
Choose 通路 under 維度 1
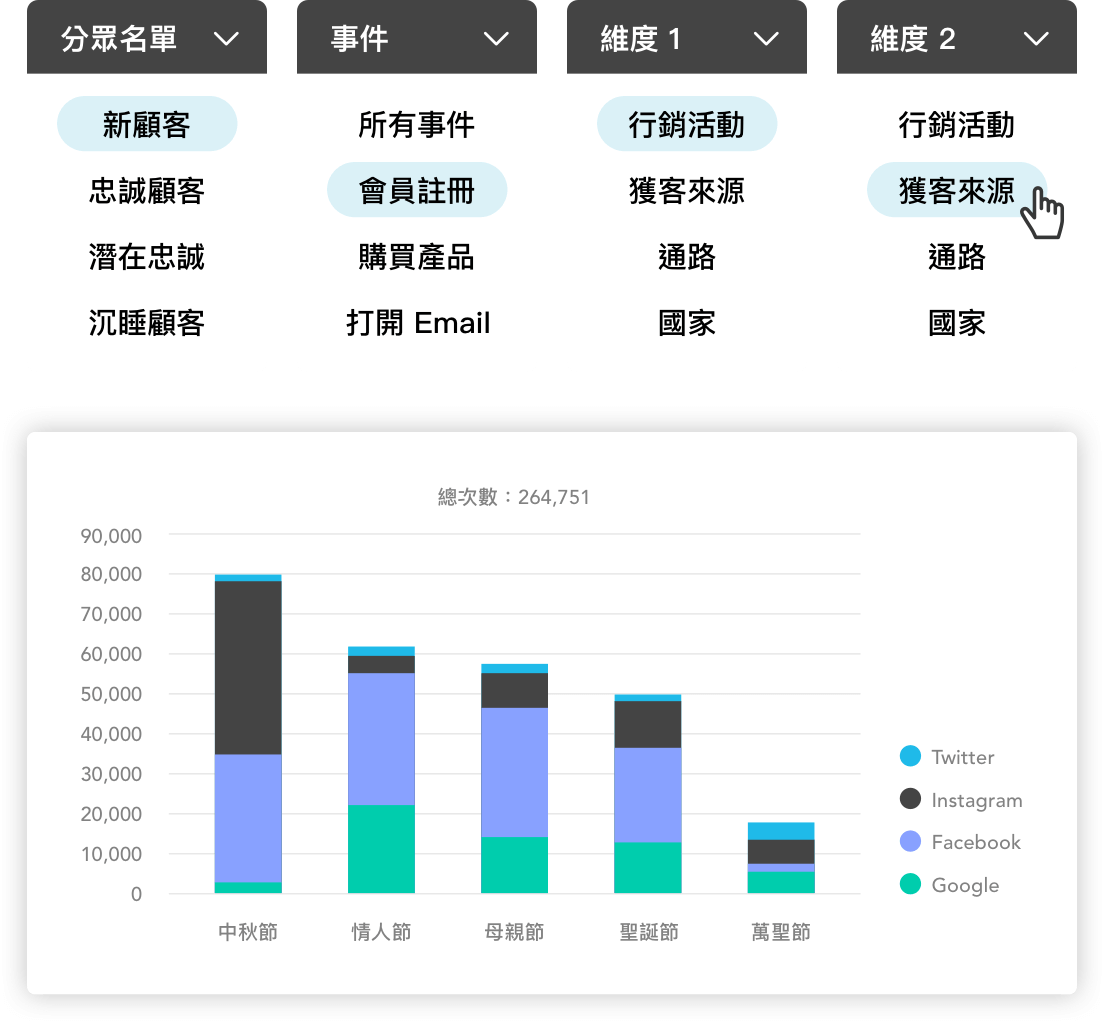coord(687,257)
